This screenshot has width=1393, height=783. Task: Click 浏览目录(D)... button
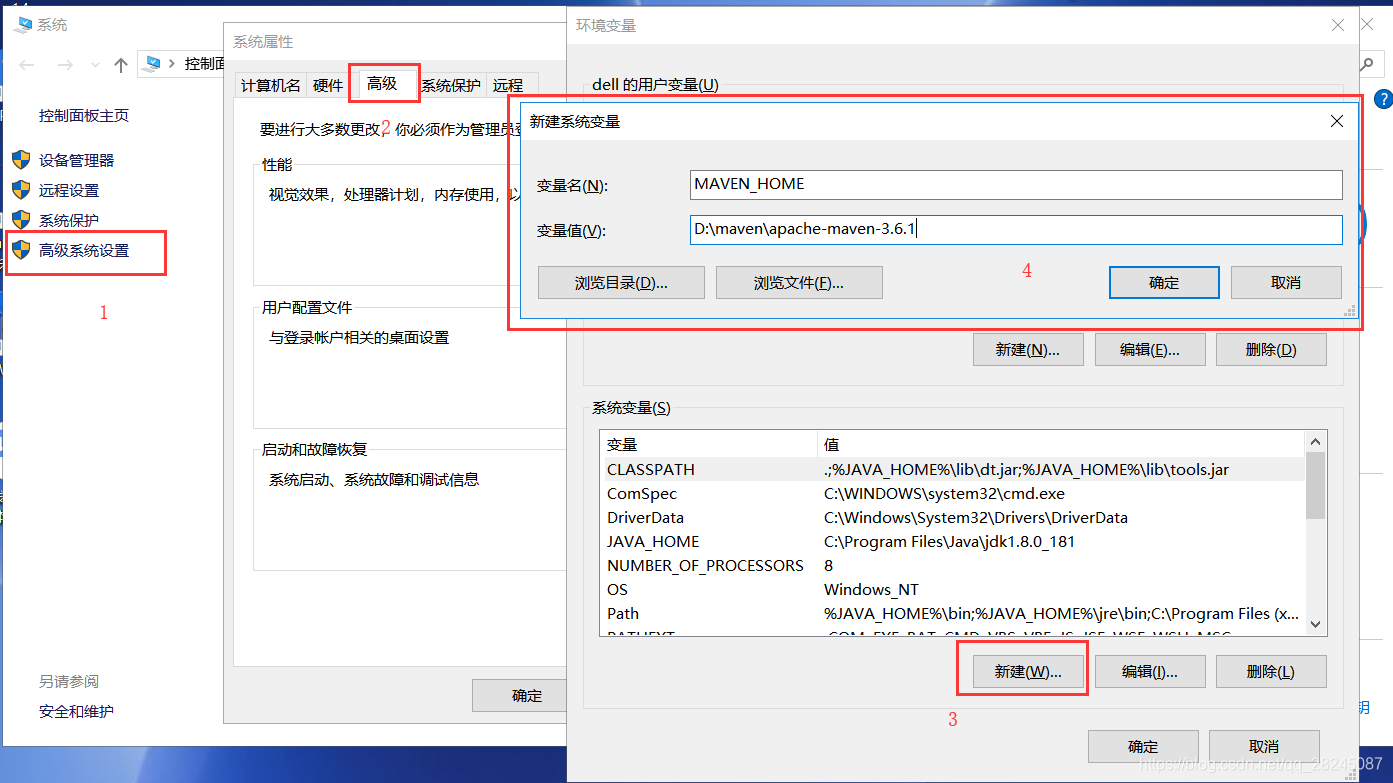click(621, 282)
